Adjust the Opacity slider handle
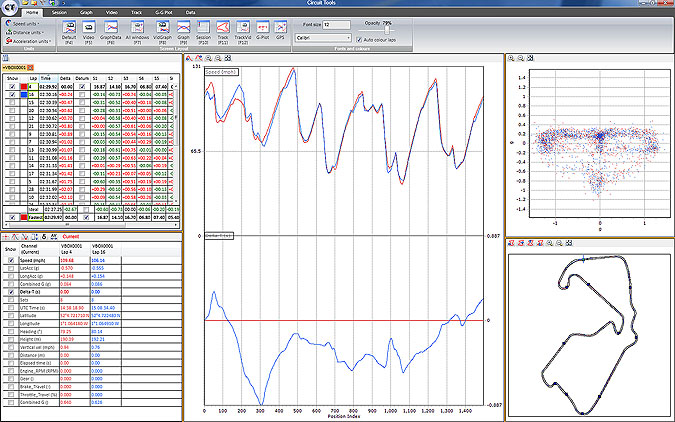The image size is (675, 422). (x=387, y=30)
